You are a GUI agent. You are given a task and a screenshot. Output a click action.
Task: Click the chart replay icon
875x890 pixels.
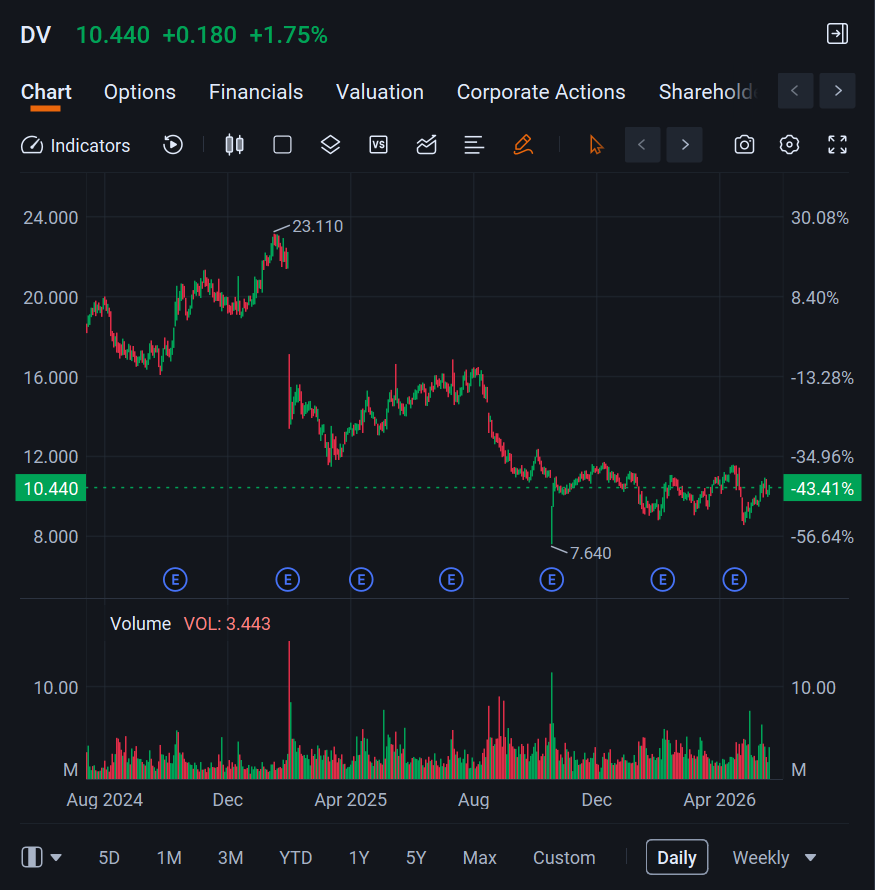(x=173, y=145)
